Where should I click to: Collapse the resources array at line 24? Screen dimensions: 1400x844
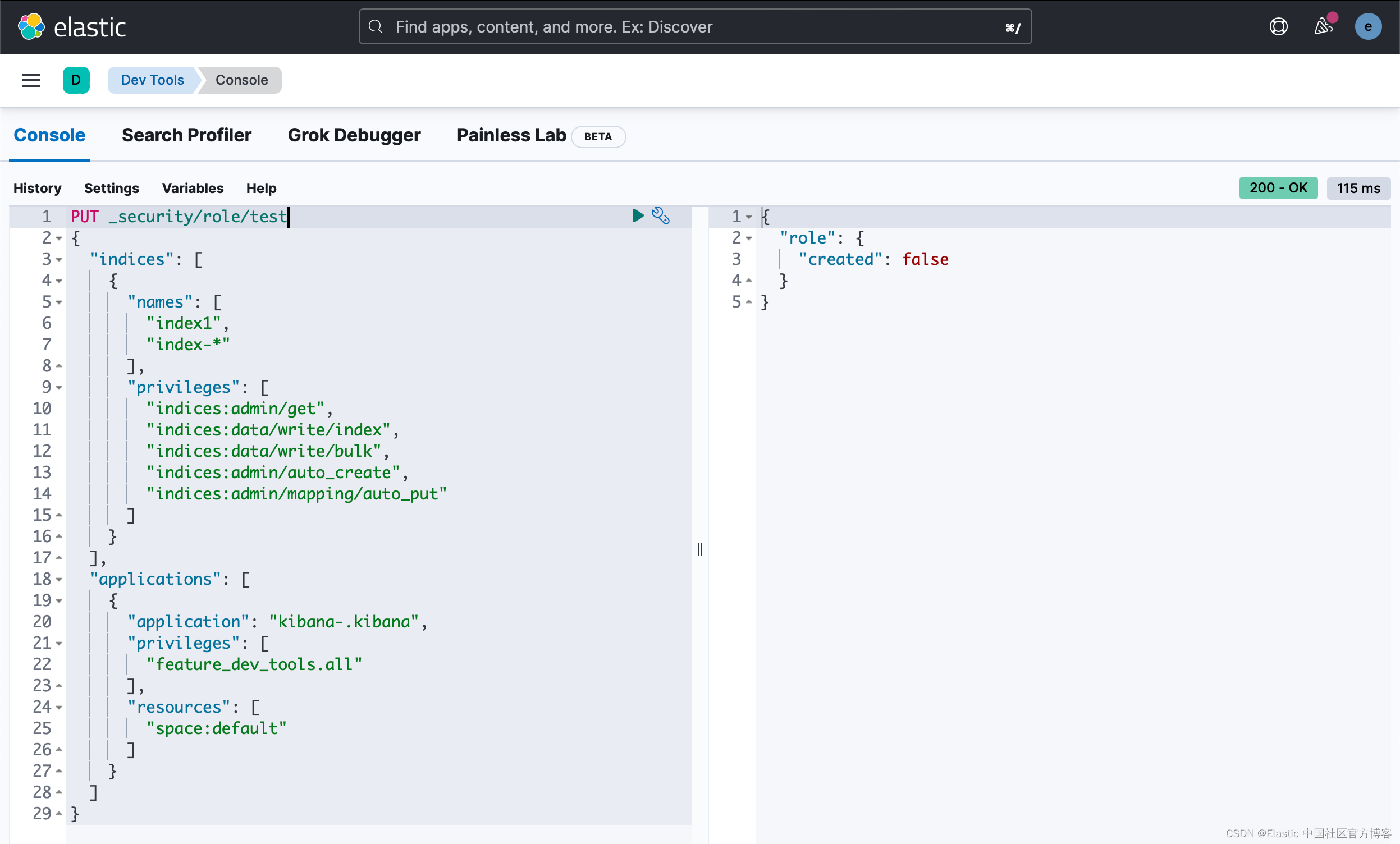coord(59,707)
